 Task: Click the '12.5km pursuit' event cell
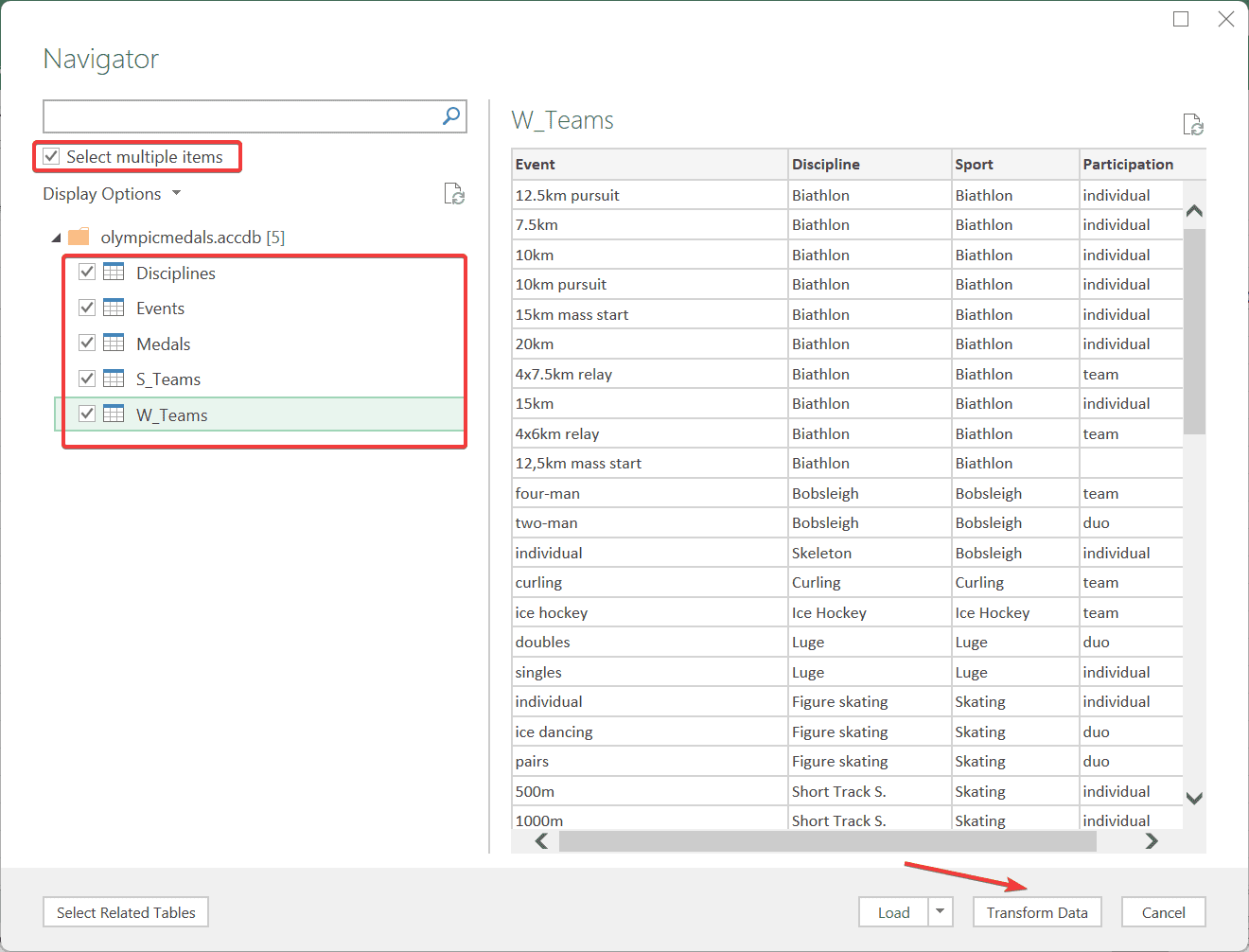pos(649,195)
